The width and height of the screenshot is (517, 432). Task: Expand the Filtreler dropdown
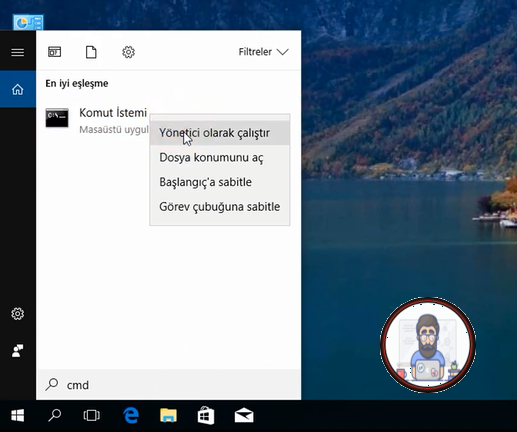click(263, 52)
